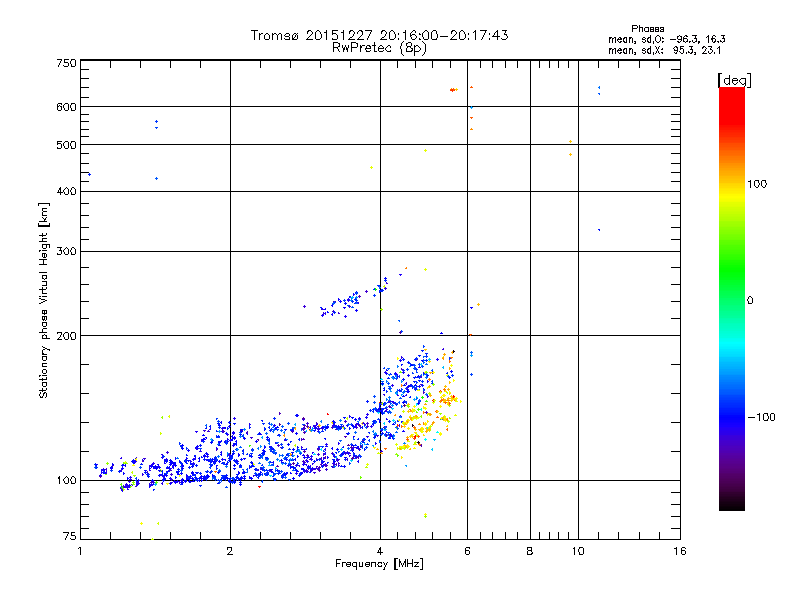Click the 'Stationary phase Virtual Height [km]' axis label

click(x=44, y=300)
